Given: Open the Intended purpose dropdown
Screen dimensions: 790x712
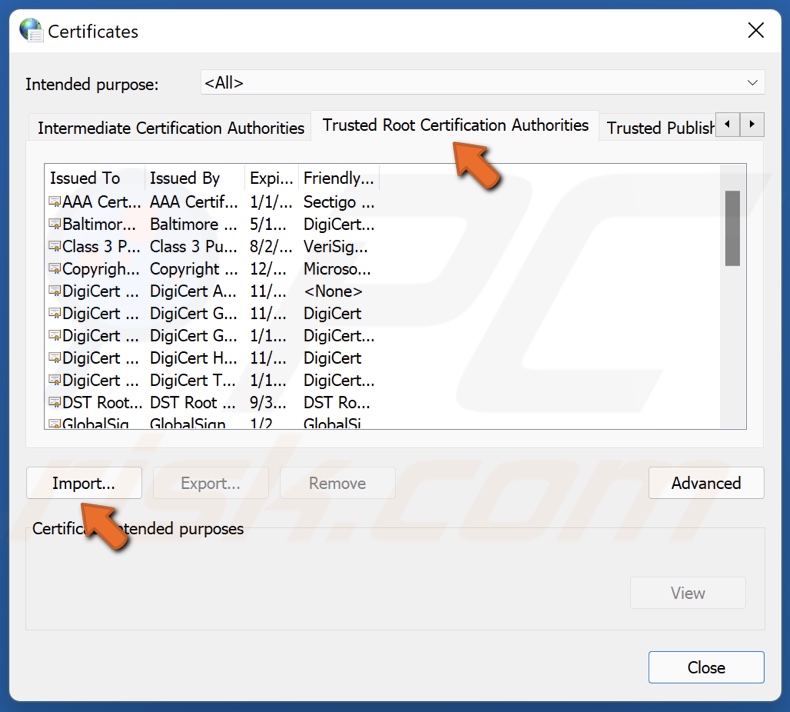Looking at the screenshot, I should coord(483,83).
